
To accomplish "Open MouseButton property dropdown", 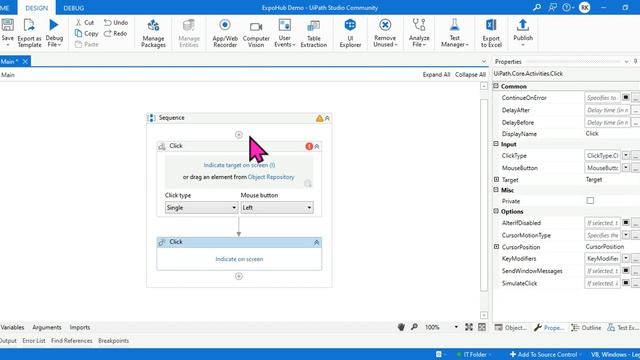I will pyautogui.click(x=626, y=168).
